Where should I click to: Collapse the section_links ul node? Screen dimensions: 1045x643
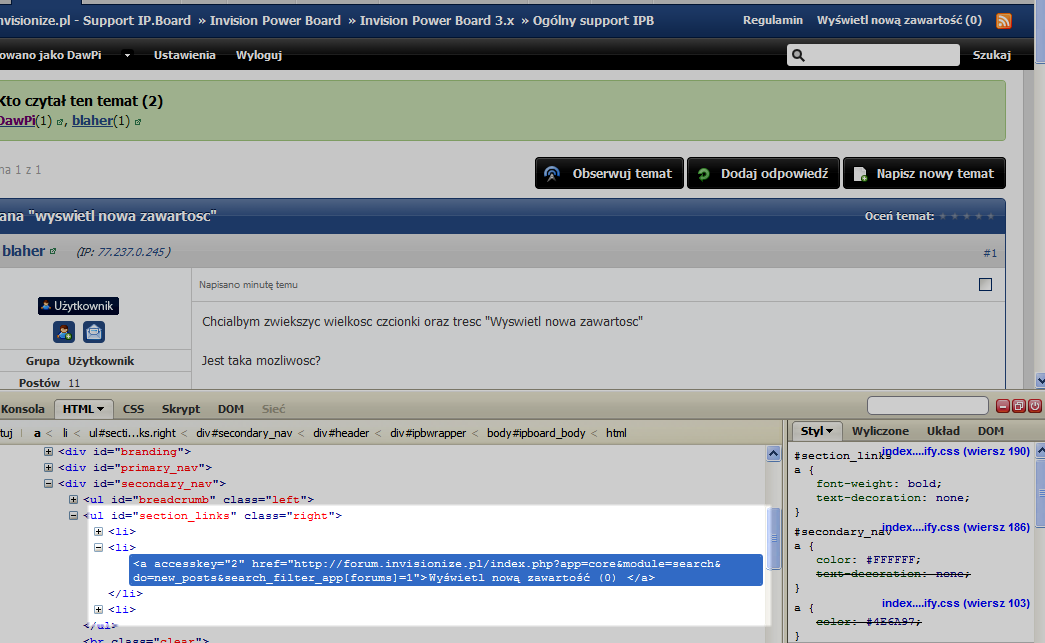tap(73, 516)
